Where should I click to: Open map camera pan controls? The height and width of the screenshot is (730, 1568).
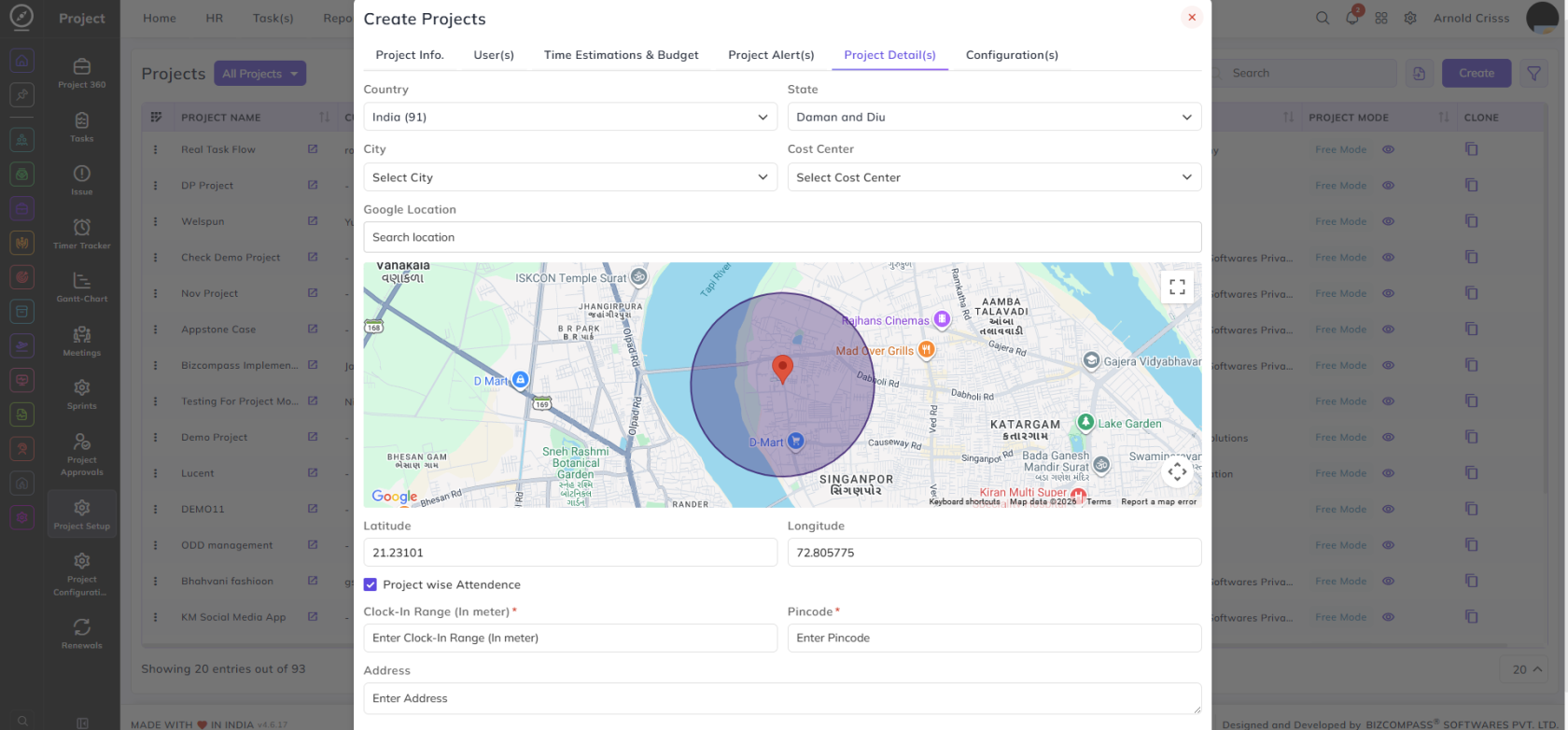point(1177,471)
